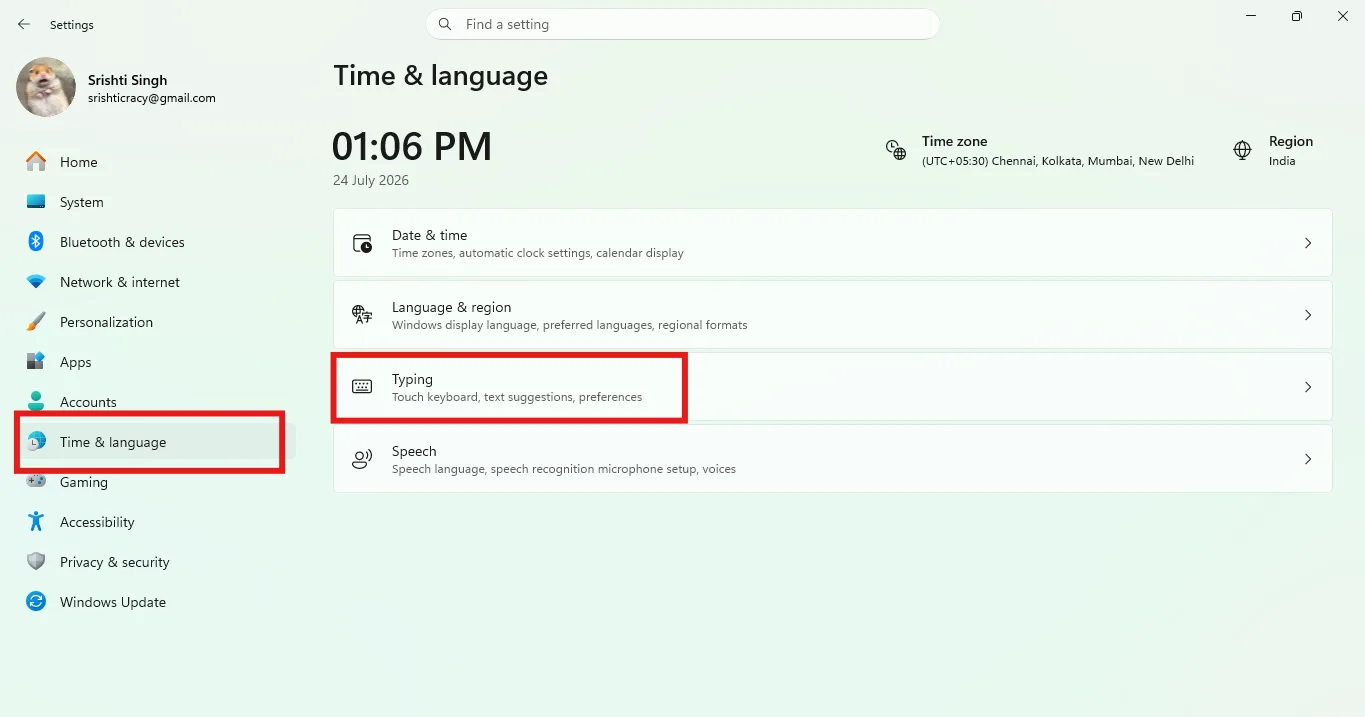
Task: Click the Time zone globe clock icon
Action: [896, 150]
